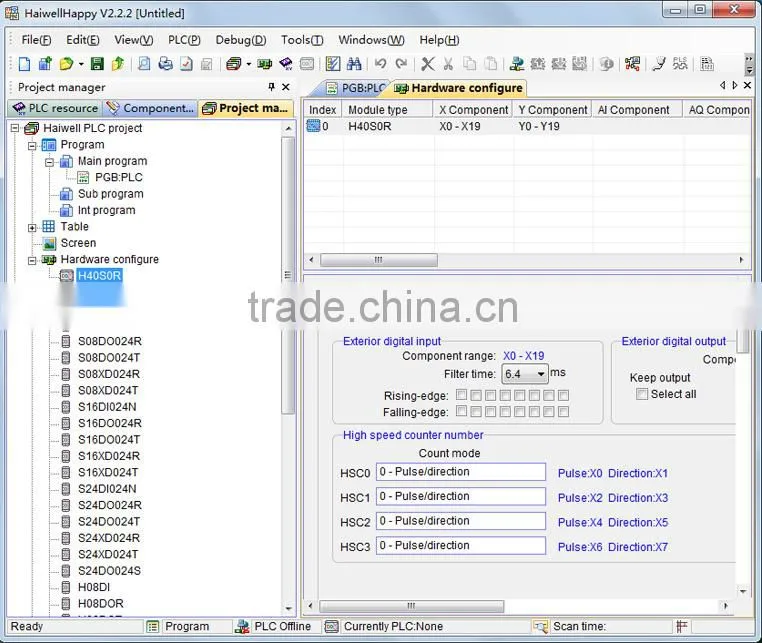
Task: Switch to the PGB:PLC editor tab
Action: (x=356, y=88)
